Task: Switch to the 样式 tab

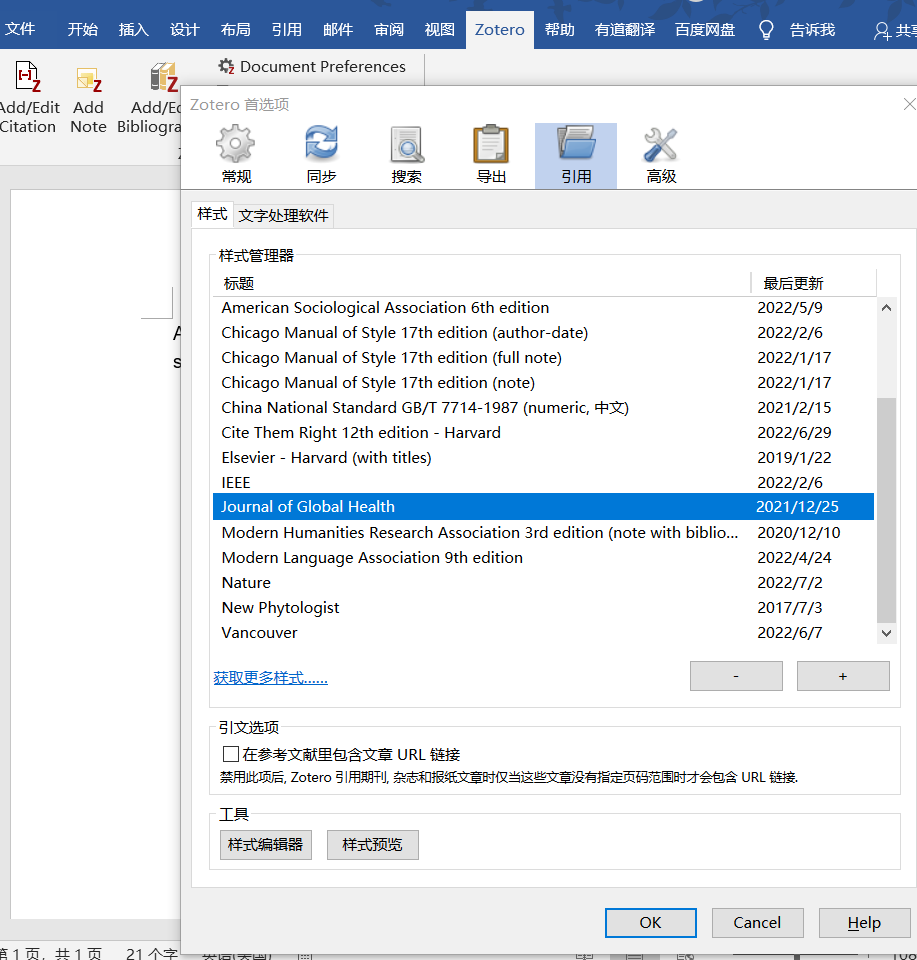Action: click(212, 214)
